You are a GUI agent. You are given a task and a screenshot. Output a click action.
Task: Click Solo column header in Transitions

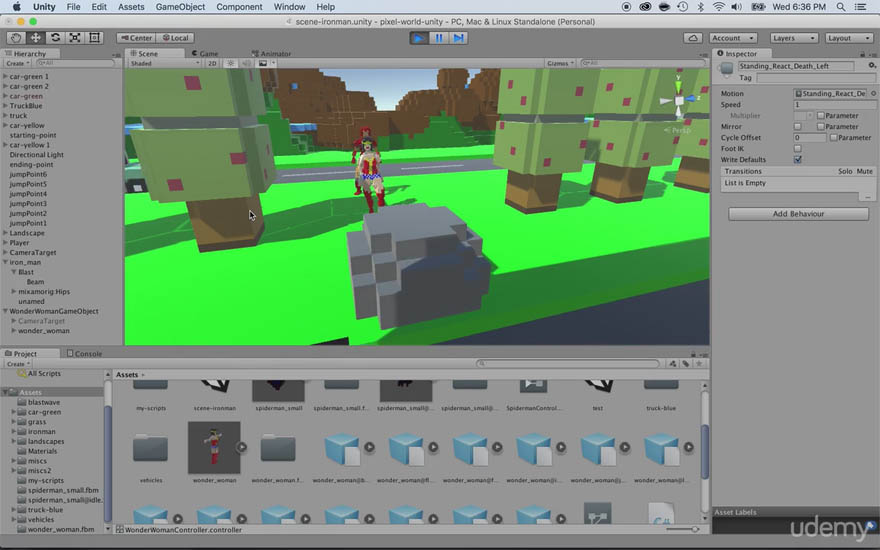845,171
